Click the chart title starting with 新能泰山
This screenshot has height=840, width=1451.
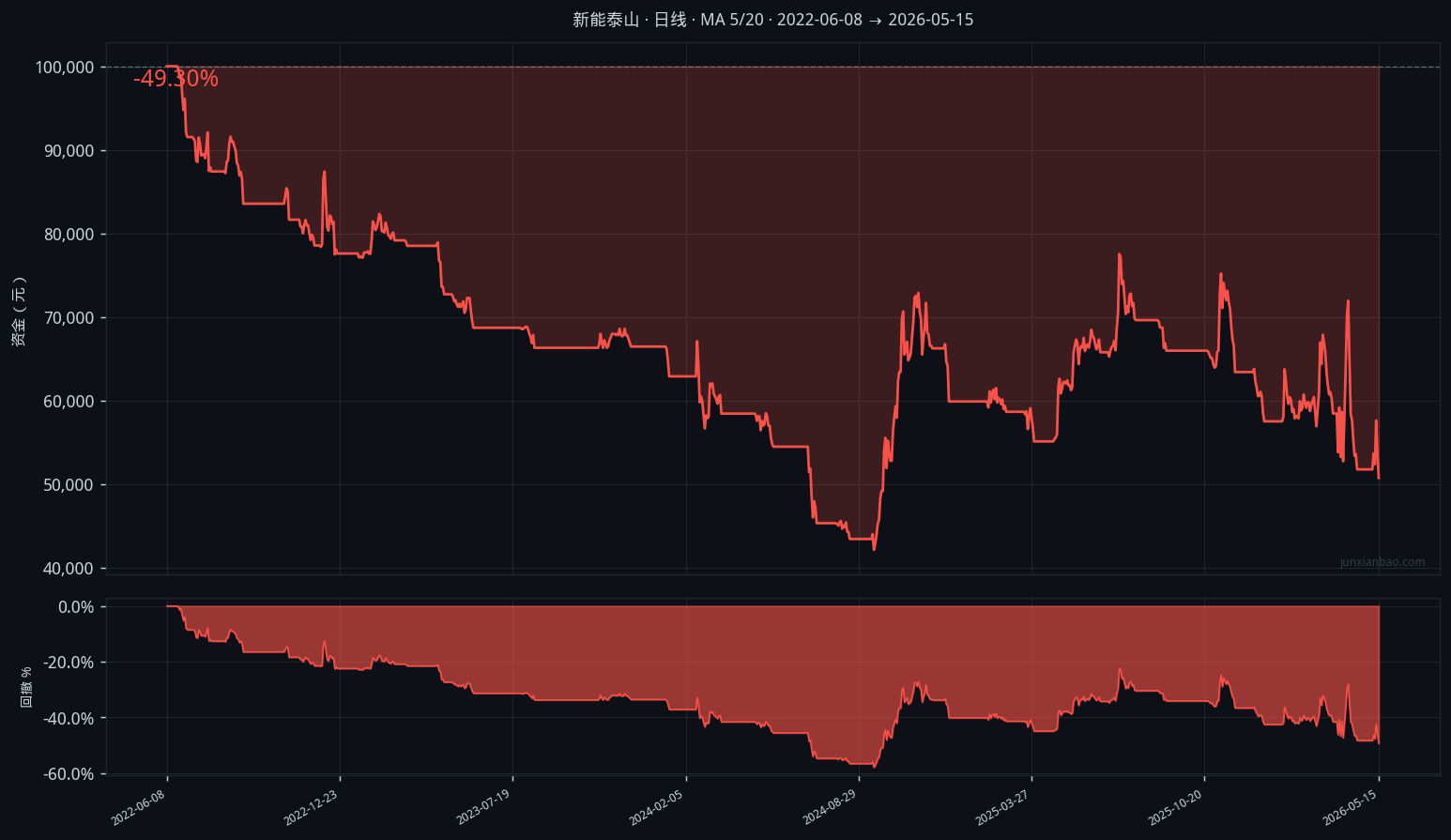point(773,20)
